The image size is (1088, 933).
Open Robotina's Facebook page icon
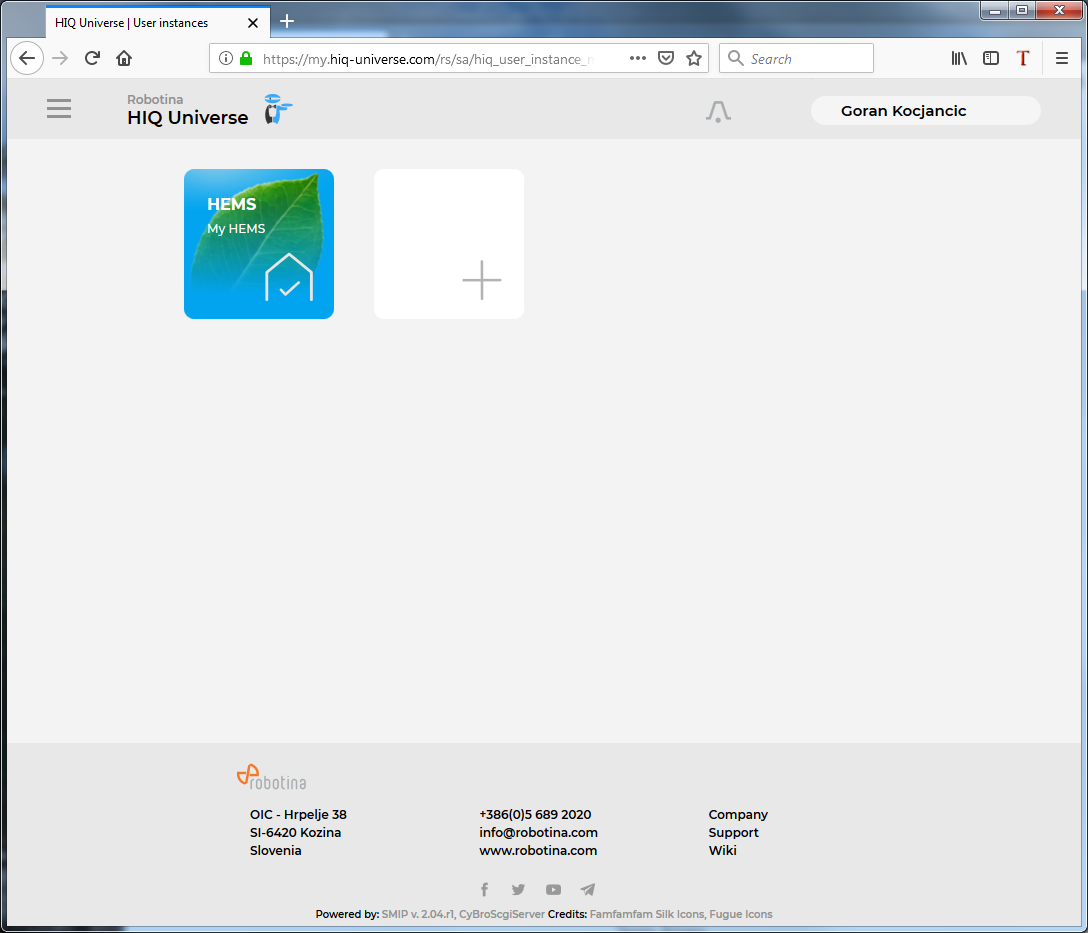tap(484, 889)
